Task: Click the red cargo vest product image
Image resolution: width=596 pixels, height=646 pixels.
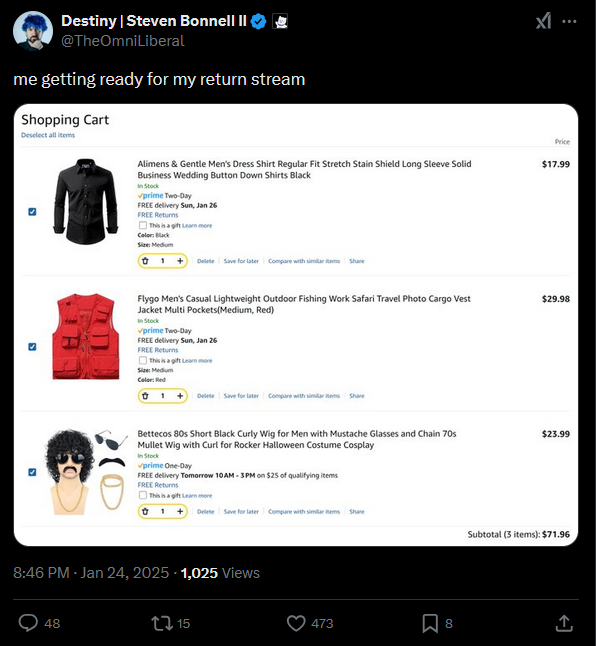Action: point(86,337)
